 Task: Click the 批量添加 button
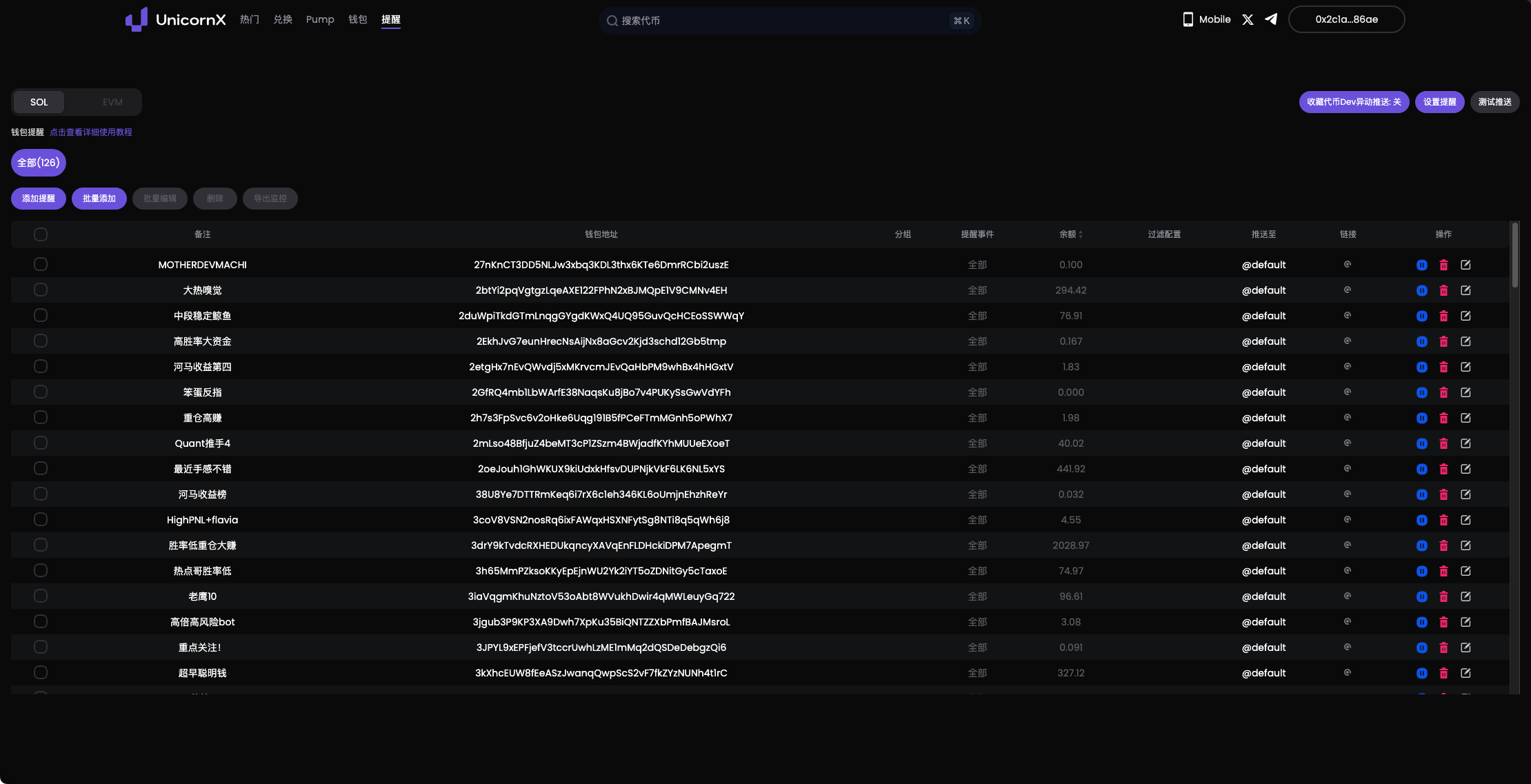(x=99, y=199)
